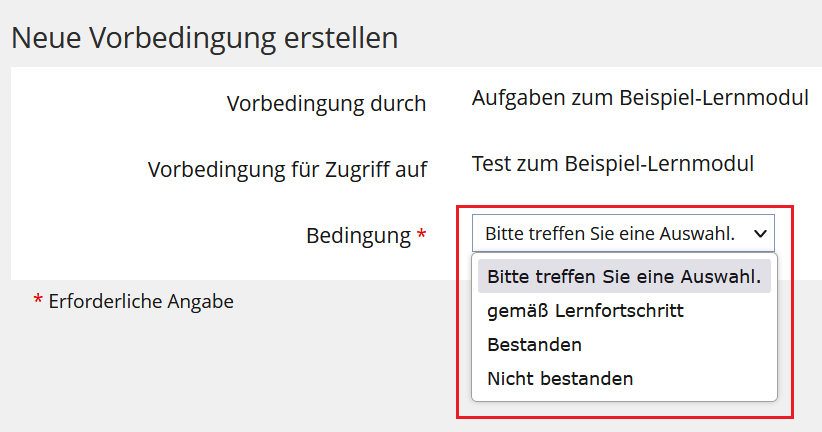Click the "Bedingung" field label
The height and width of the screenshot is (432, 822).
coord(358,236)
